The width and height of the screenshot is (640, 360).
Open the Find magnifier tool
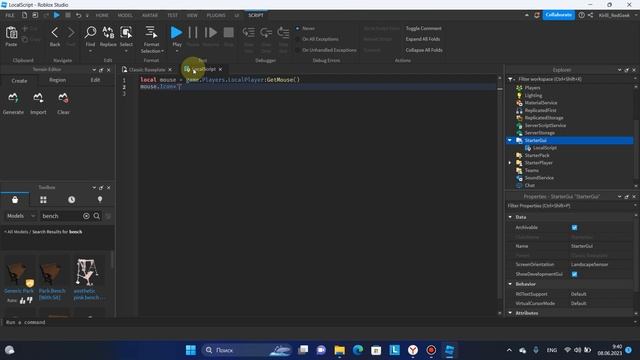(x=90, y=32)
